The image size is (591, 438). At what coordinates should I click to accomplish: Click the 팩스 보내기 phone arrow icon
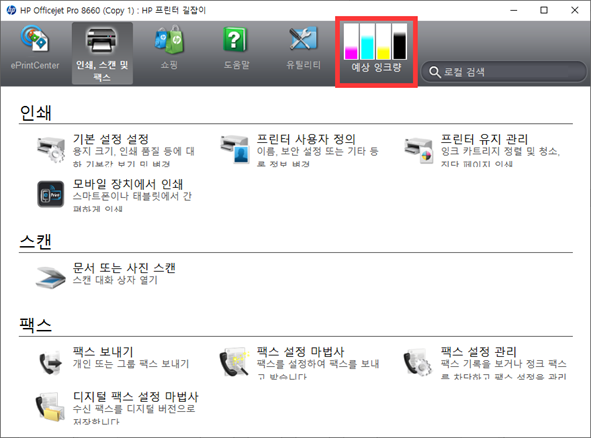tap(50, 363)
